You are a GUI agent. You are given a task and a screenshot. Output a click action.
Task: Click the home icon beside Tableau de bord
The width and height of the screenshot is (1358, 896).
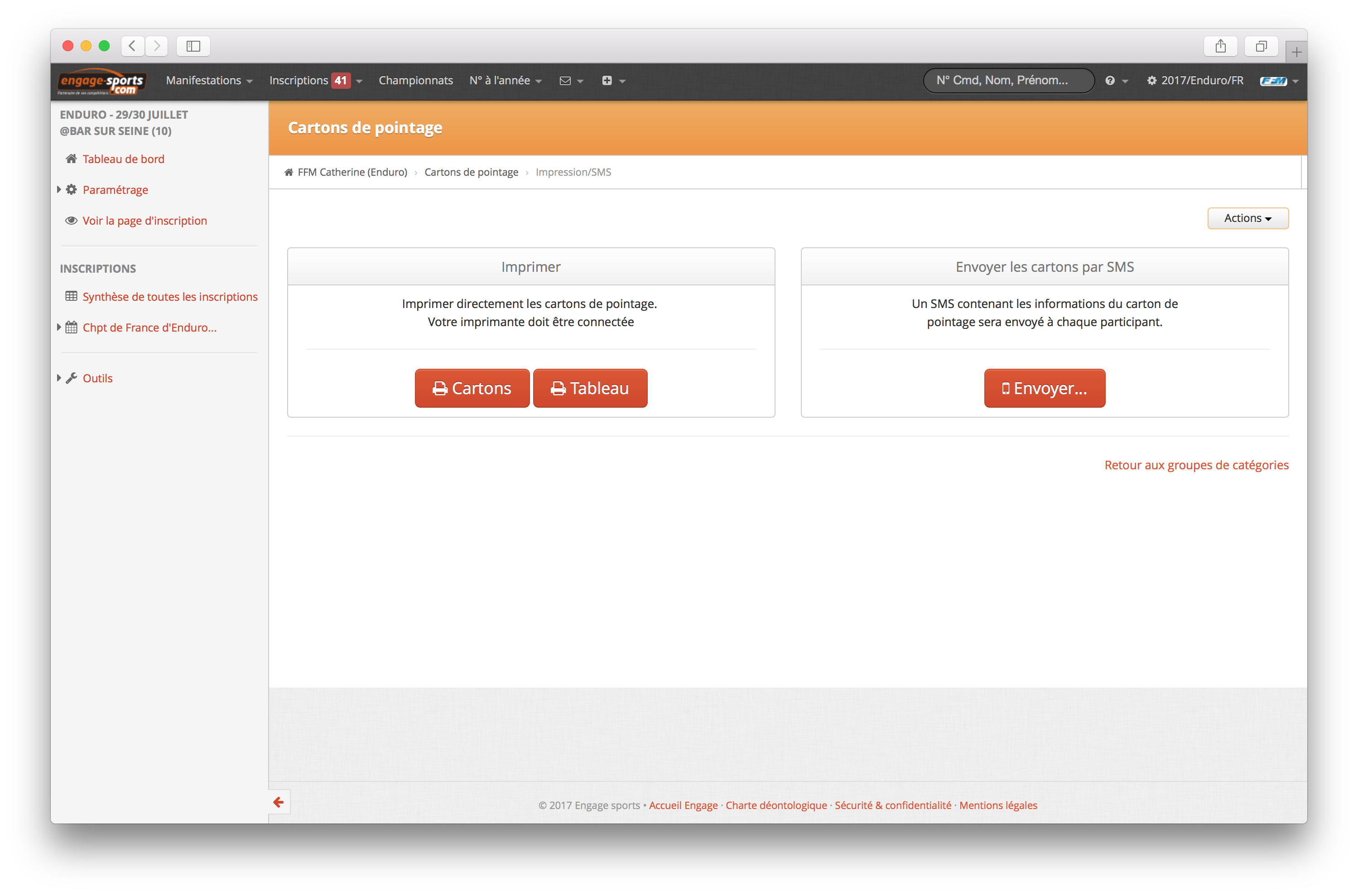[71, 158]
